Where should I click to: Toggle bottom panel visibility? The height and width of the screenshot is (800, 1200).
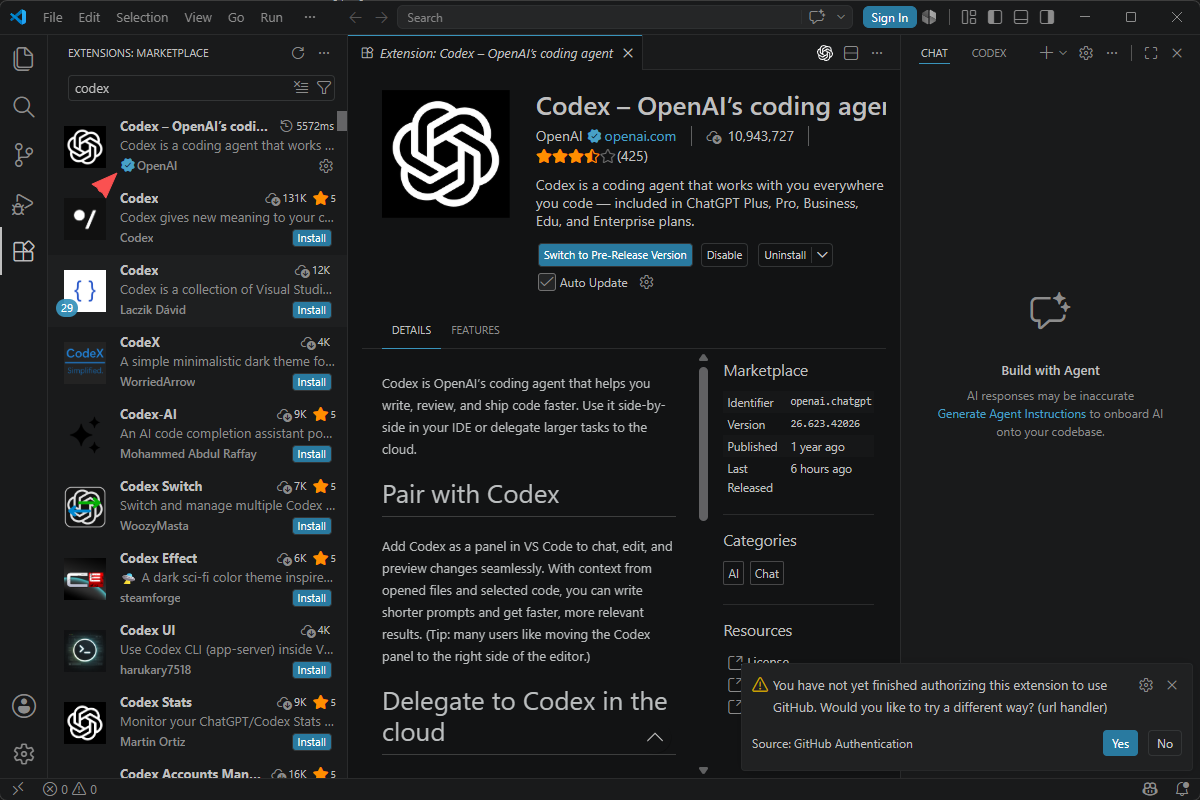click(x=1020, y=17)
